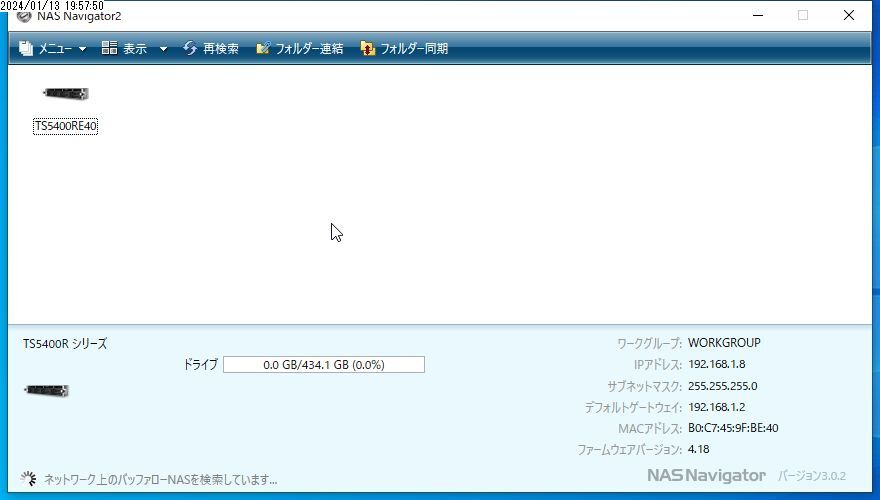Click the WORKGROUP value

[724, 343]
